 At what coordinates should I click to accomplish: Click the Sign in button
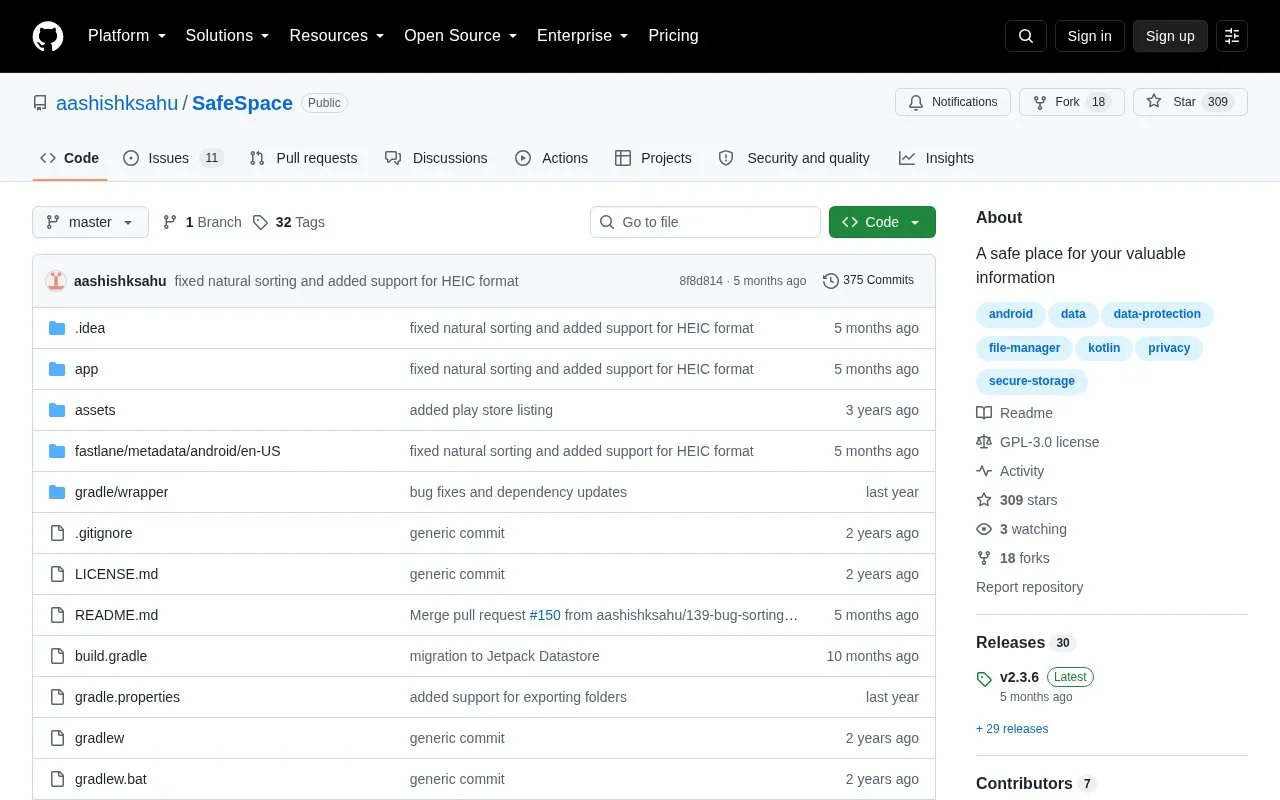tap(1089, 36)
